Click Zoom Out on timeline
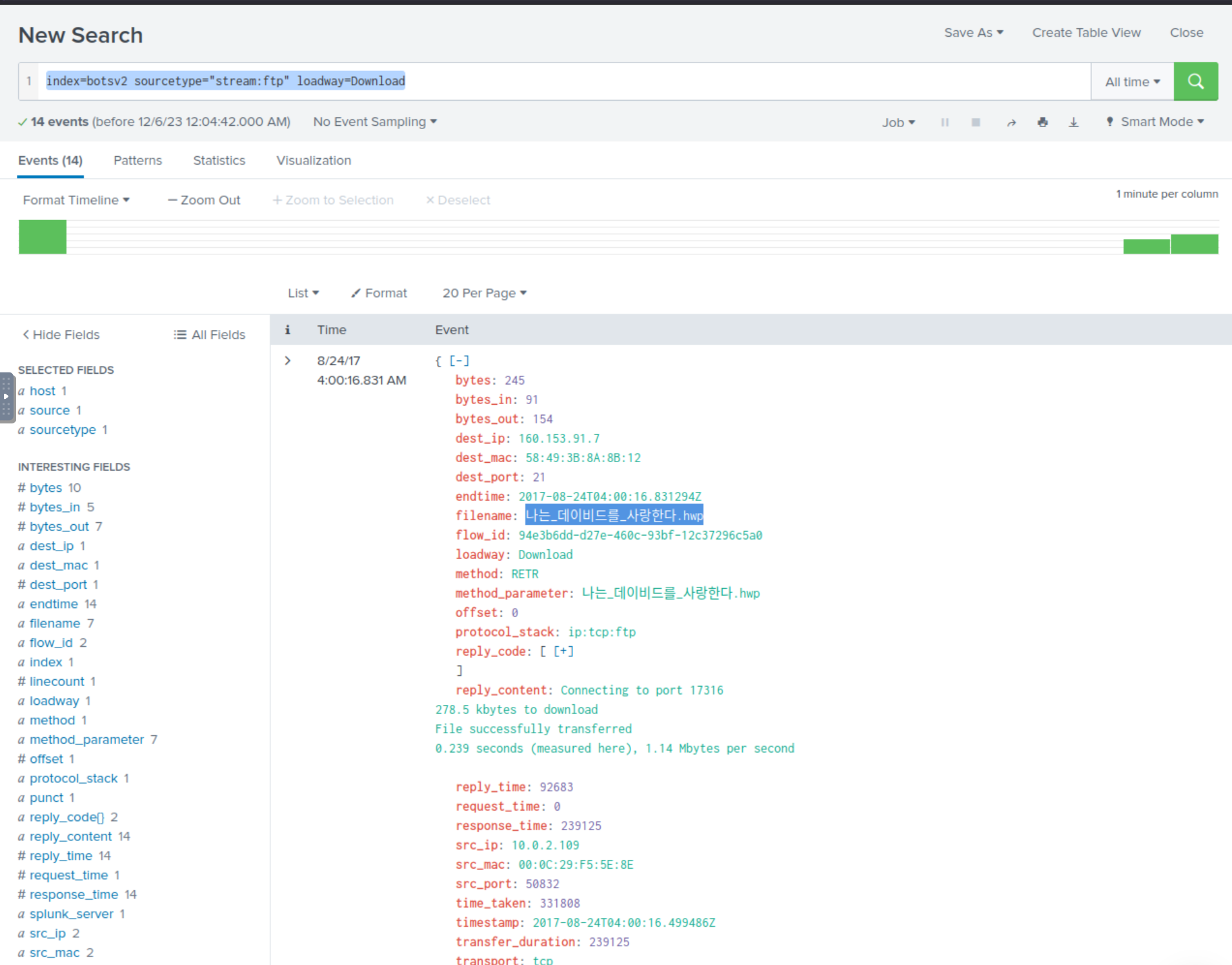This screenshot has width=1232, height=965. 204,200
